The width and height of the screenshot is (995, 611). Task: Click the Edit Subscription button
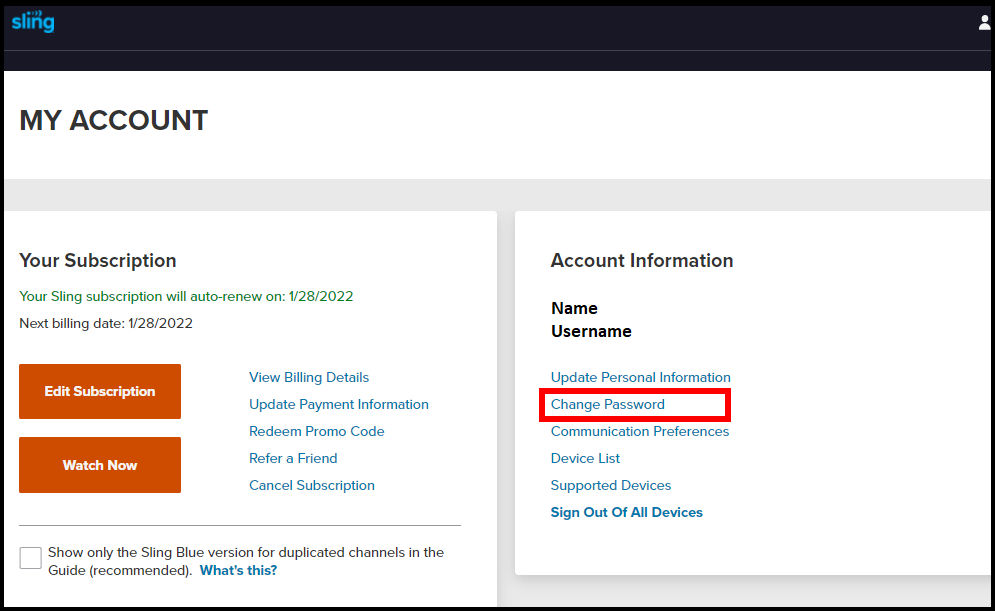click(100, 391)
